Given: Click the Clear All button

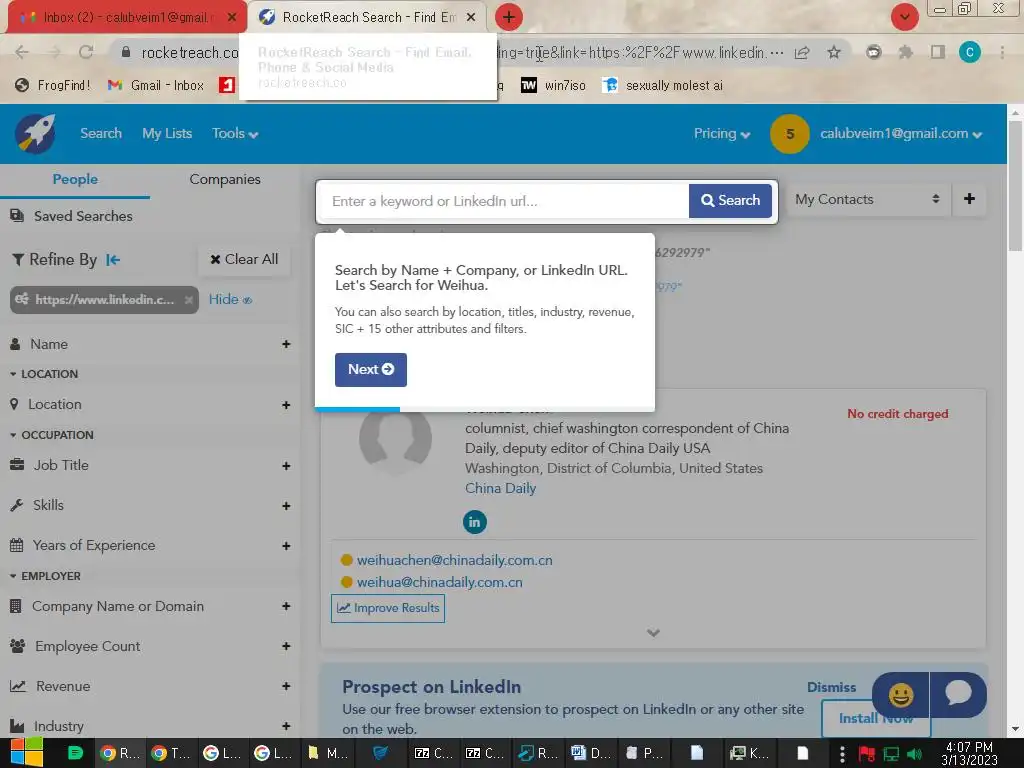Looking at the screenshot, I should [244, 259].
